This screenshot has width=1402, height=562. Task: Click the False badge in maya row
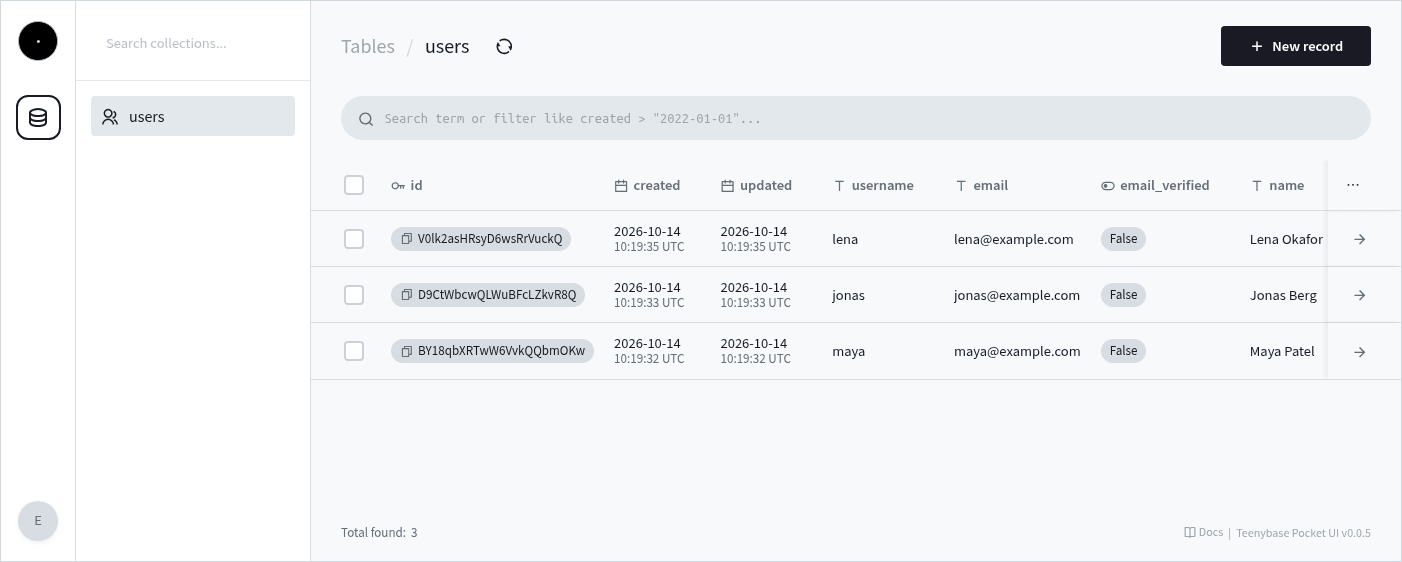(x=1123, y=351)
